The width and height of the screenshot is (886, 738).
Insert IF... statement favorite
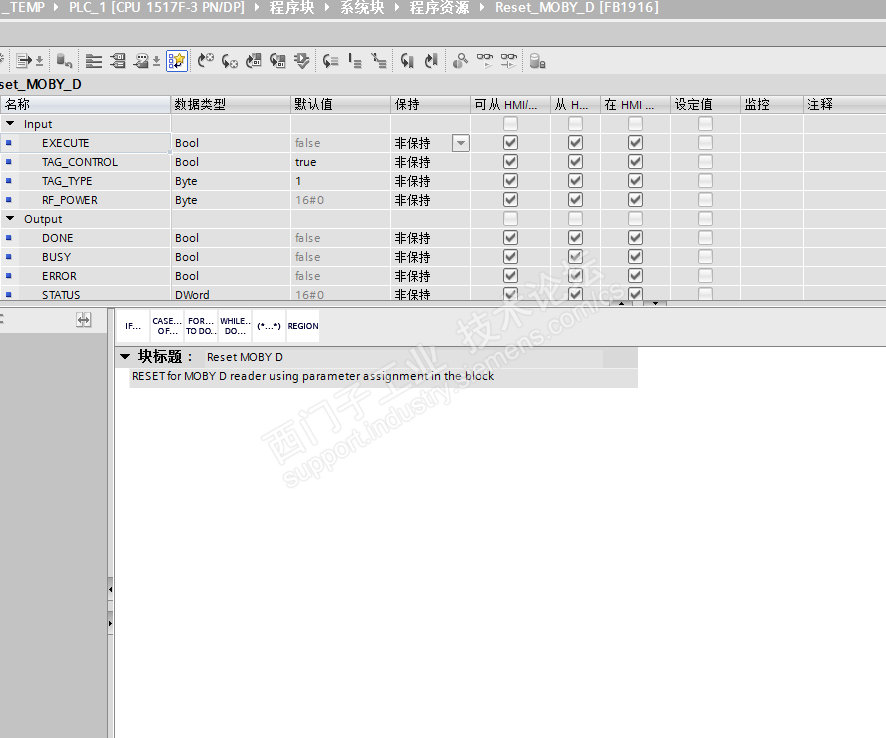coord(133,325)
